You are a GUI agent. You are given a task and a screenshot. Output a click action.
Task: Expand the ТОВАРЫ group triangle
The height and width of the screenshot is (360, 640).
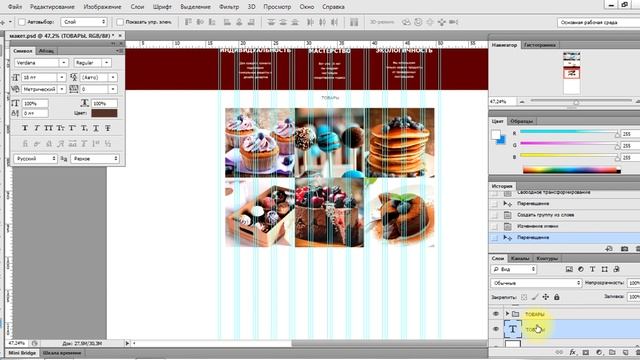pos(507,314)
